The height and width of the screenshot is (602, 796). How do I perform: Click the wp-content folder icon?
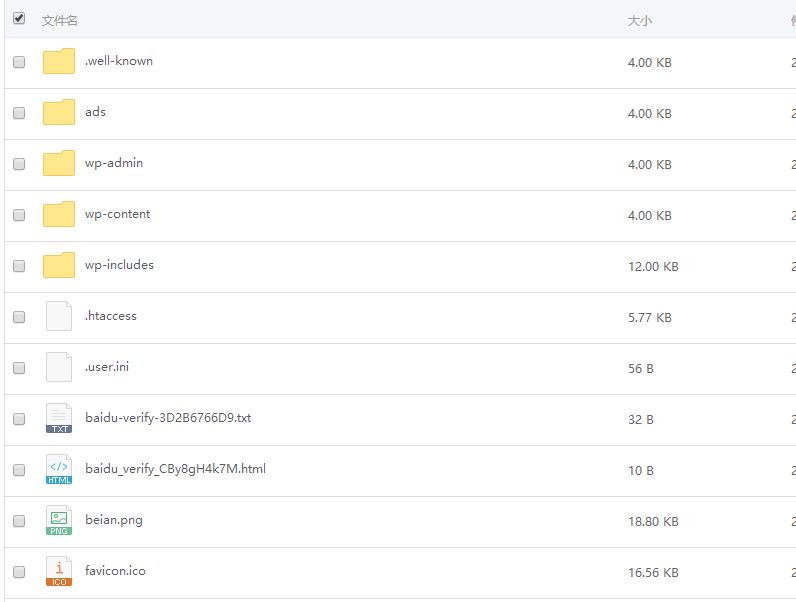pyautogui.click(x=59, y=215)
